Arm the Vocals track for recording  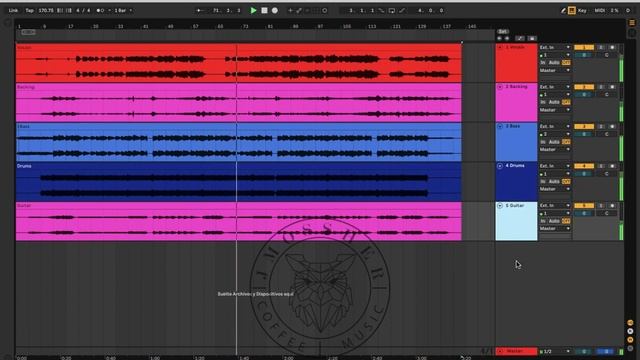pos(612,47)
